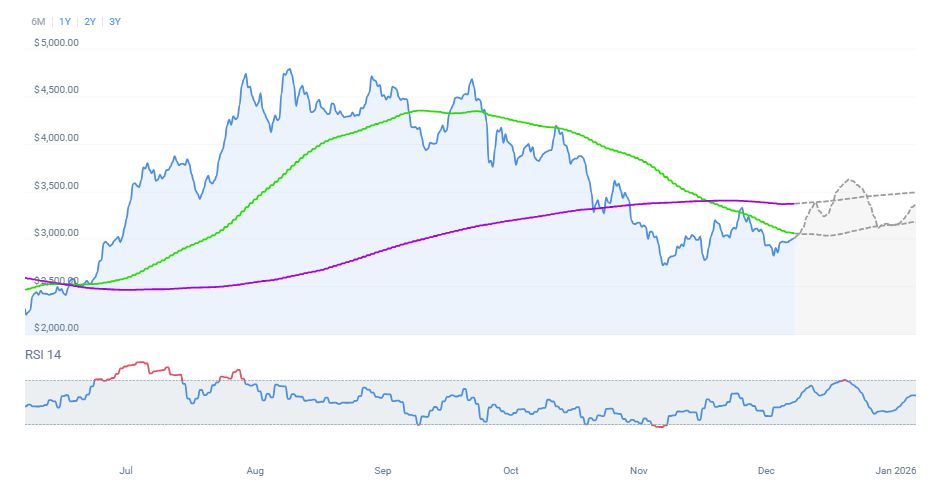Click the Oct month label
Screen dimensions: 937x487
coord(511,469)
